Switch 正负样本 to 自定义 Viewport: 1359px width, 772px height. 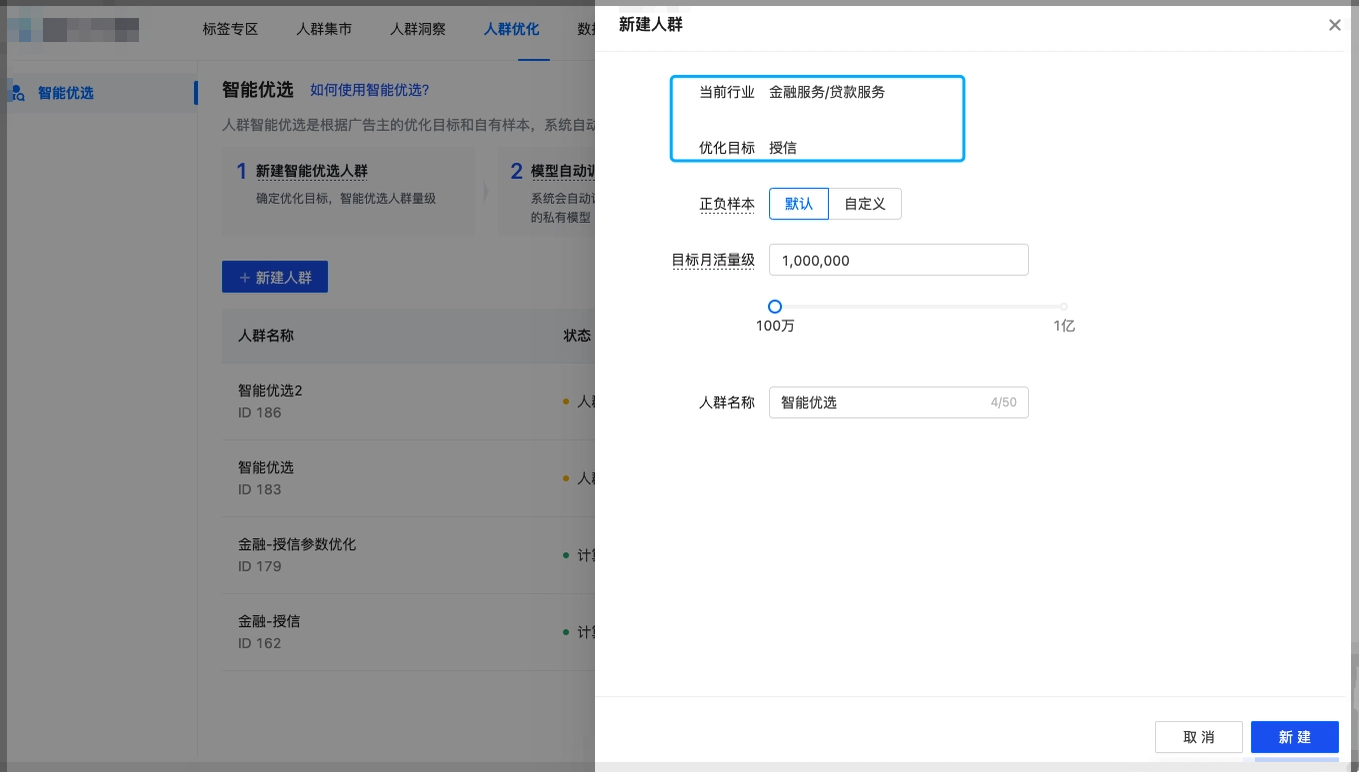[864, 203]
